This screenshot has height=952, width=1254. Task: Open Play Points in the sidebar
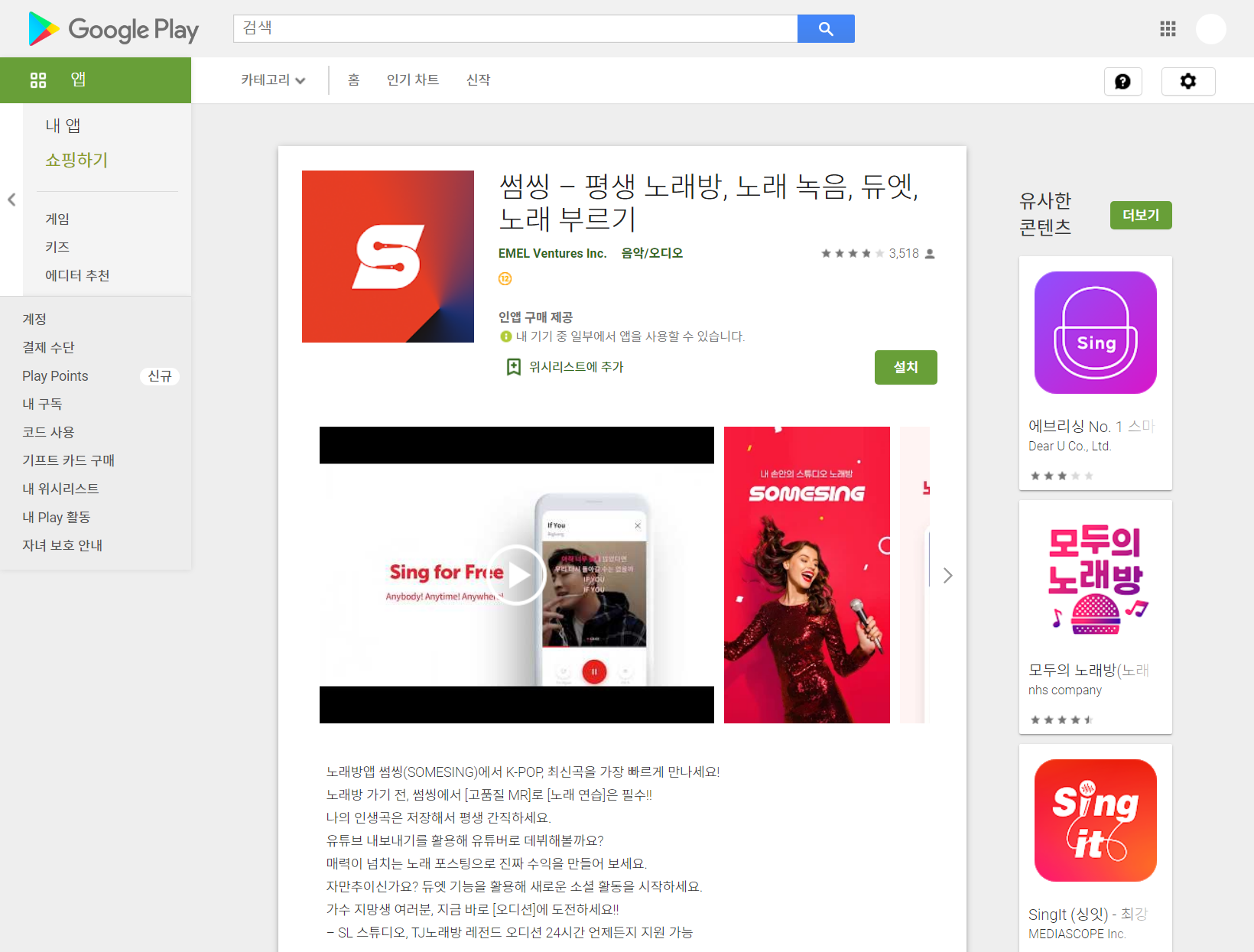[x=55, y=376]
